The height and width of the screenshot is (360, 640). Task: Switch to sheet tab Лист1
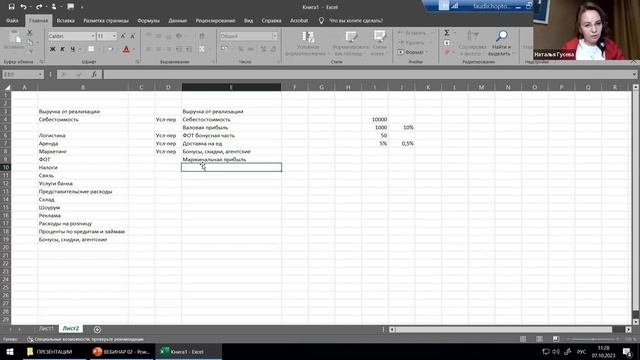tap(46, 329)
